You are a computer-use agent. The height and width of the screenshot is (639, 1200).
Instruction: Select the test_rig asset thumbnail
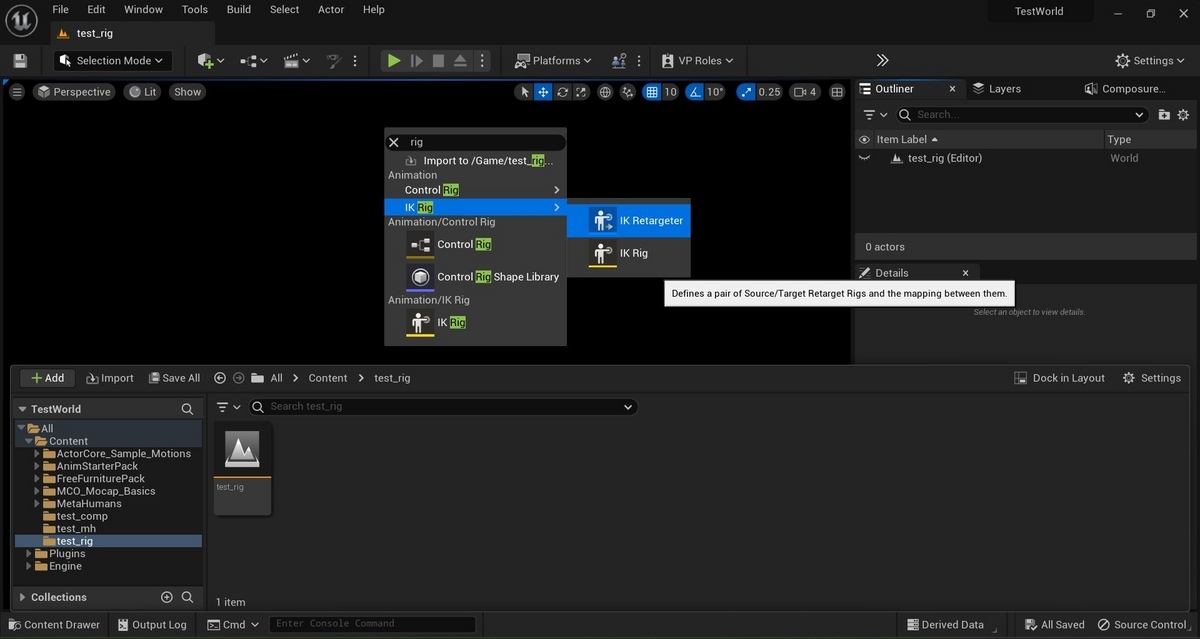(x=242, y=470)
